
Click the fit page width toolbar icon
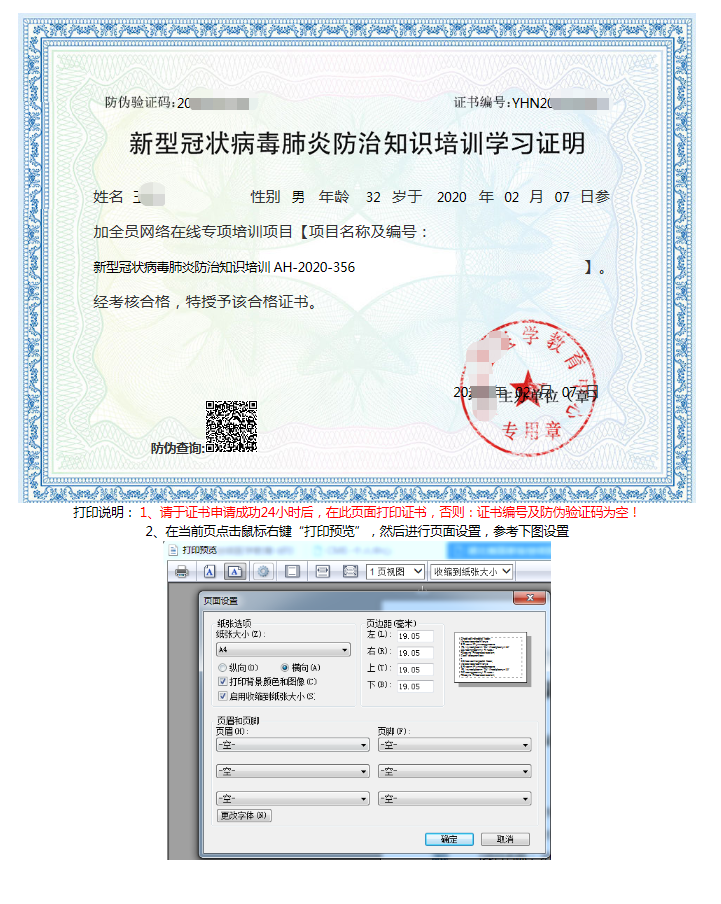323,571
